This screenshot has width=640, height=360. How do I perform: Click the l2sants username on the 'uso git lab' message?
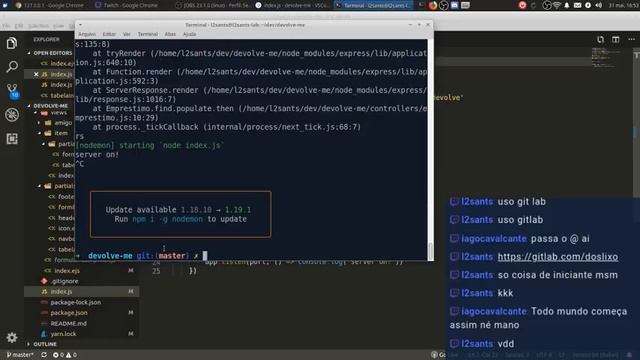pyautogui.click(x=477, y=202)
